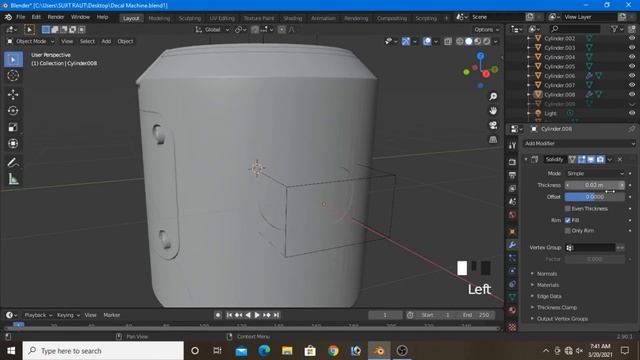Screen dimensions: 640x360
Task: Open the Render properties tab icon
Action: (x=512, y=162)
